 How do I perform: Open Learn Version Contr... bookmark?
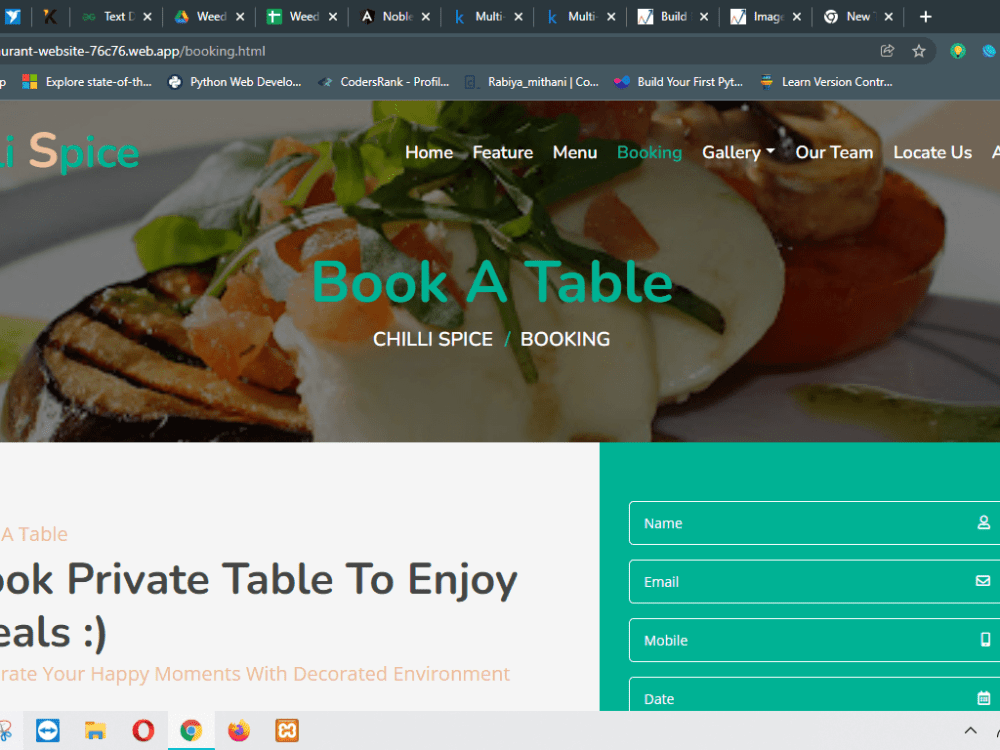[x=826, y=82]
